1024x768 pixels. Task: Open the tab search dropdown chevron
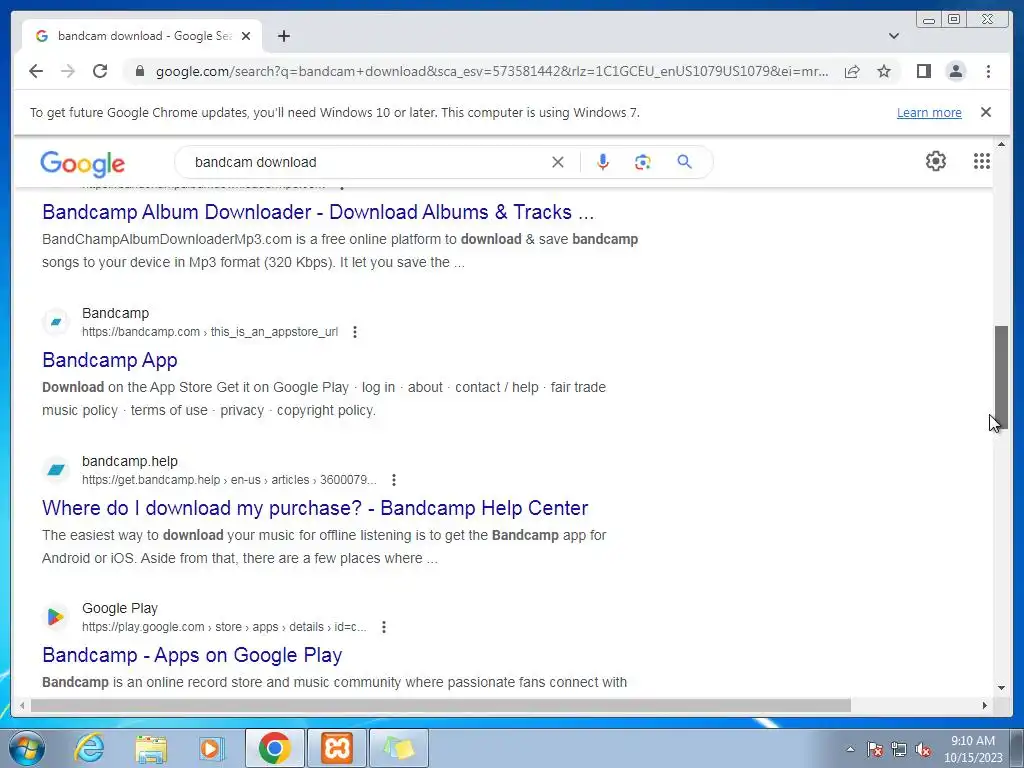[894, 36]
